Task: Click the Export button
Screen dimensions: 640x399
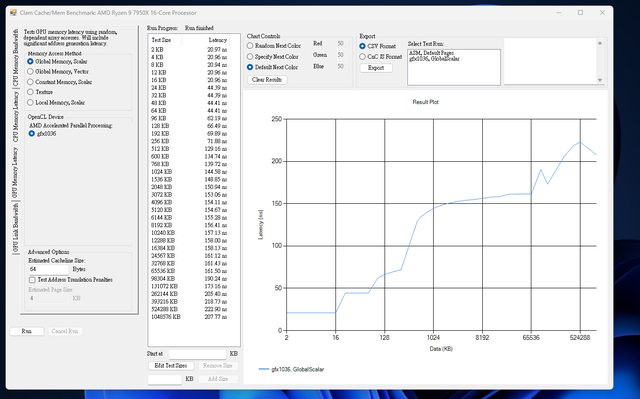Action: (x=376, y=68)
